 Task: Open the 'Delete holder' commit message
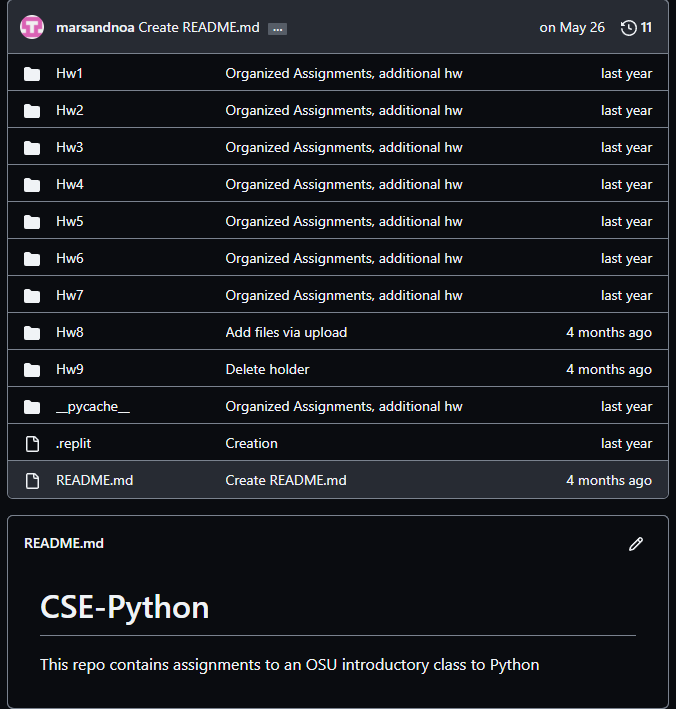click(x=267, y=370)
